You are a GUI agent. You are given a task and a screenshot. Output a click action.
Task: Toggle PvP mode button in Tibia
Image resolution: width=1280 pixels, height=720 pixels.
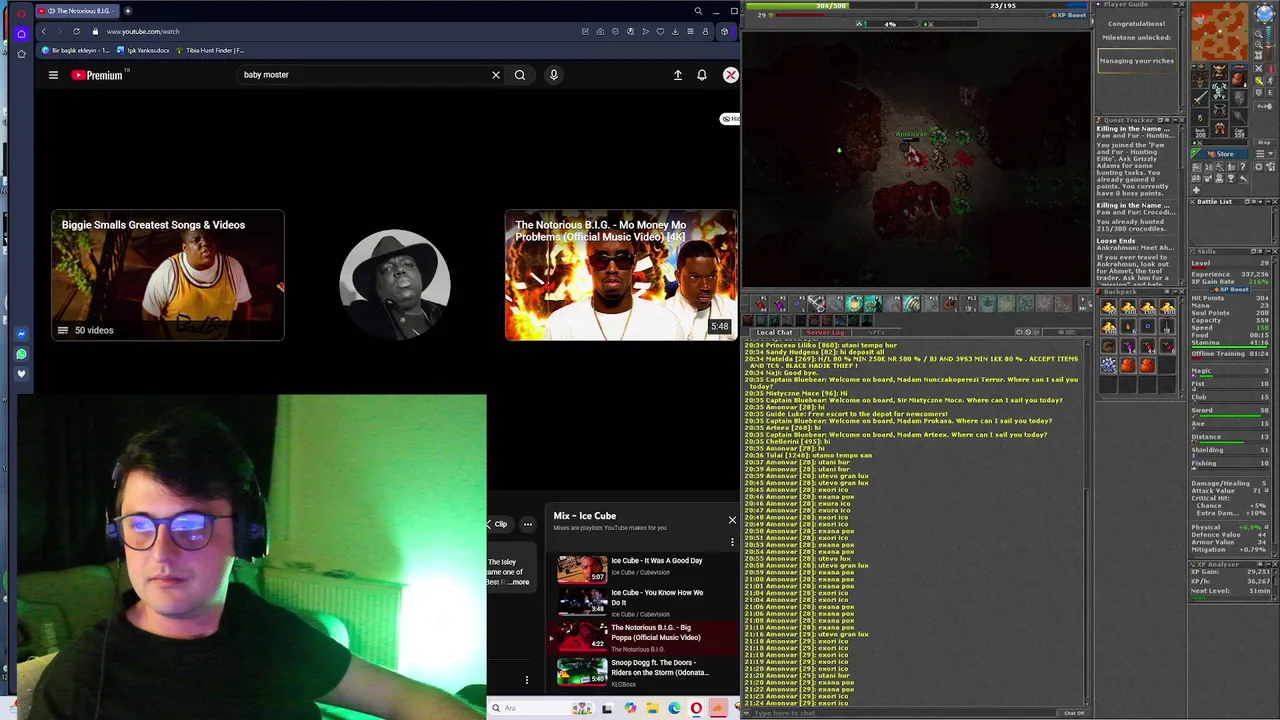coord(1265,106)
